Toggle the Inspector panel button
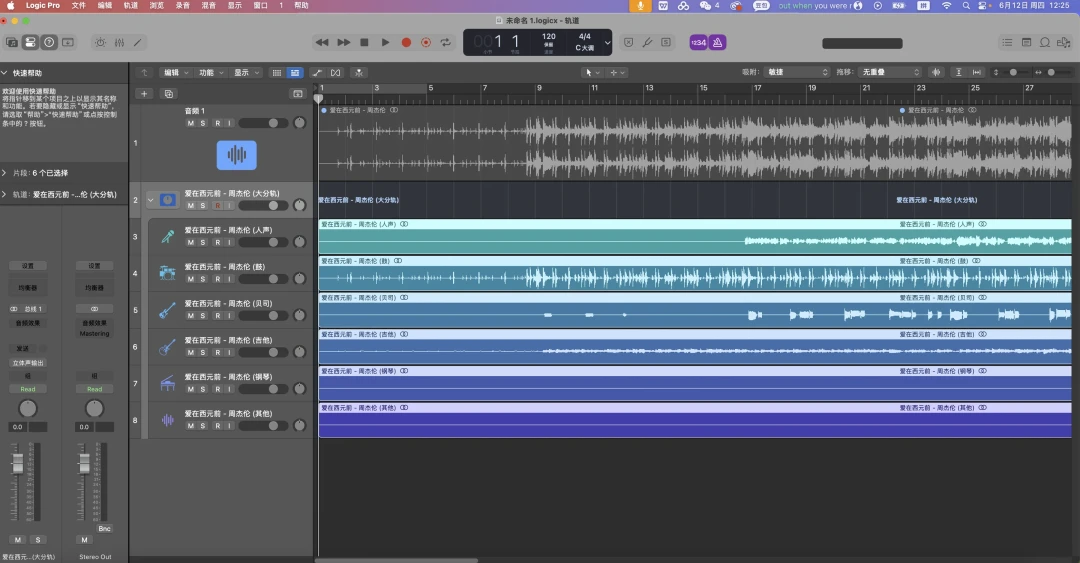This screenshot has height=563, width=1080. click(x=30, y=43)
